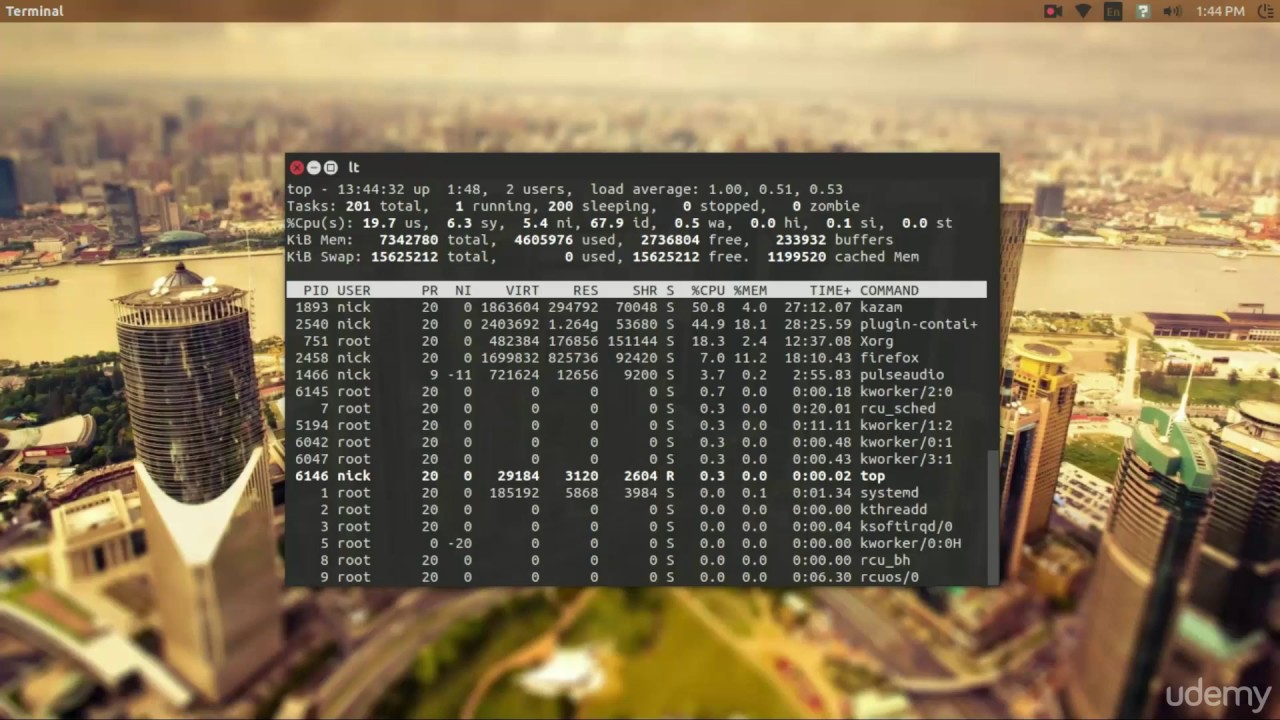This screenshot has height=720, width=1280.
Task: Click PID 2540 in process list
Action: [x=312, y=324]
